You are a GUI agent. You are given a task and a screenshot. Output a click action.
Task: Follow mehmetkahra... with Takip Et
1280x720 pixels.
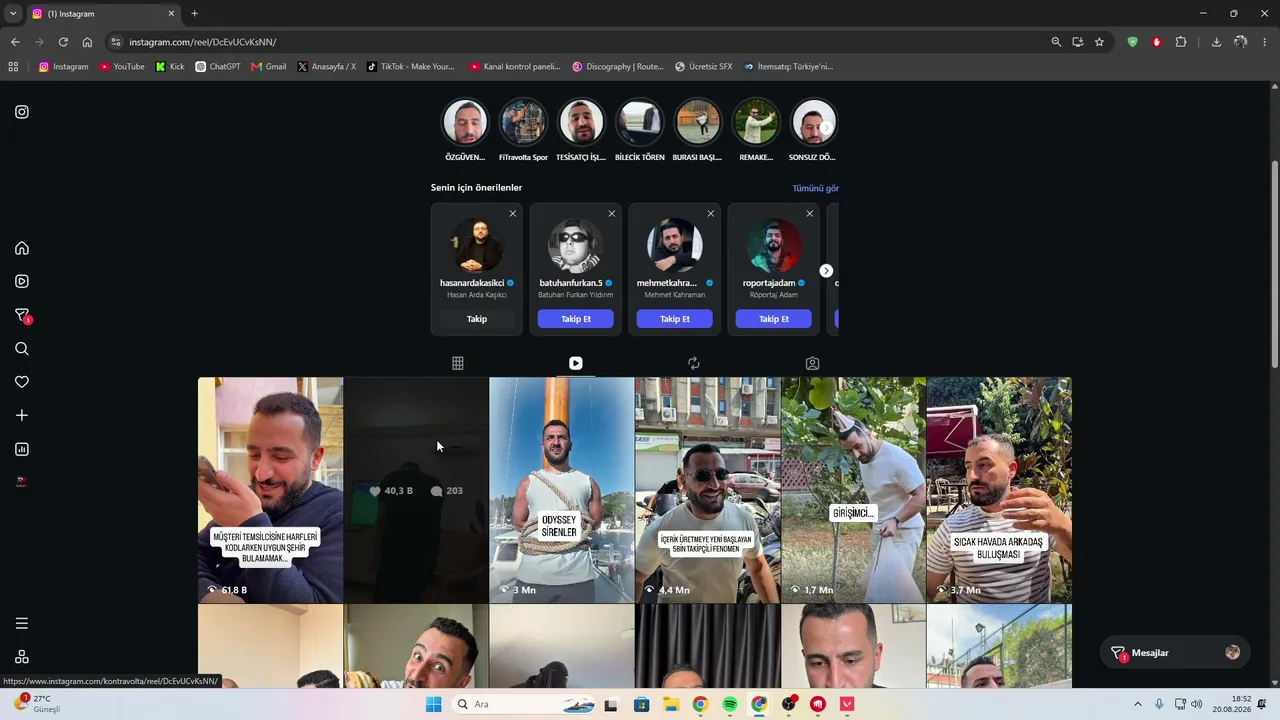(x=675, y=319)
